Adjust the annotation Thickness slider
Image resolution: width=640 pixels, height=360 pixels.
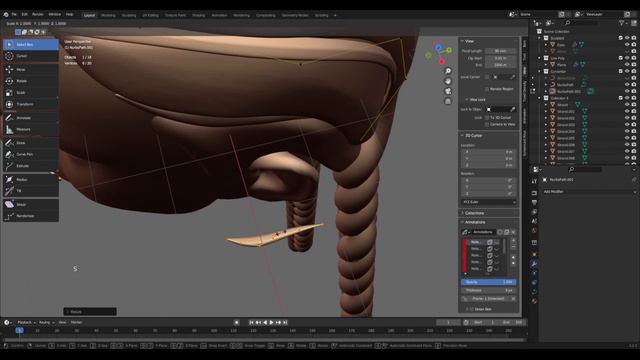[489, 290]
